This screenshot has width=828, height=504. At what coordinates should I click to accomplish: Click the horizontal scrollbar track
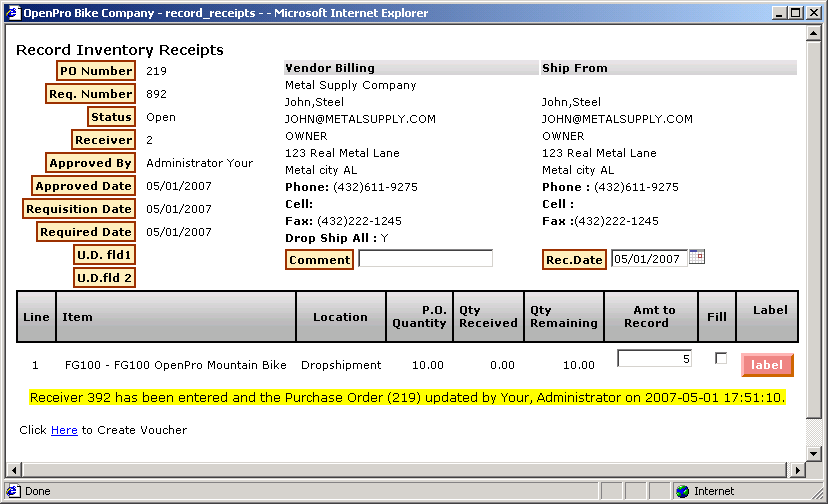pyautogui.click(x=400, y=470)
